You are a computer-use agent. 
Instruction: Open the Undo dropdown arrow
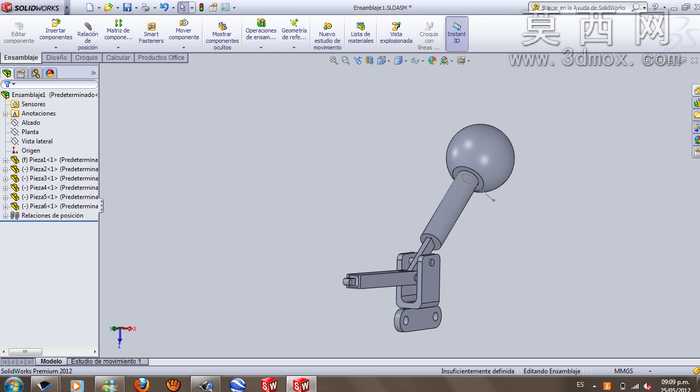173,8
